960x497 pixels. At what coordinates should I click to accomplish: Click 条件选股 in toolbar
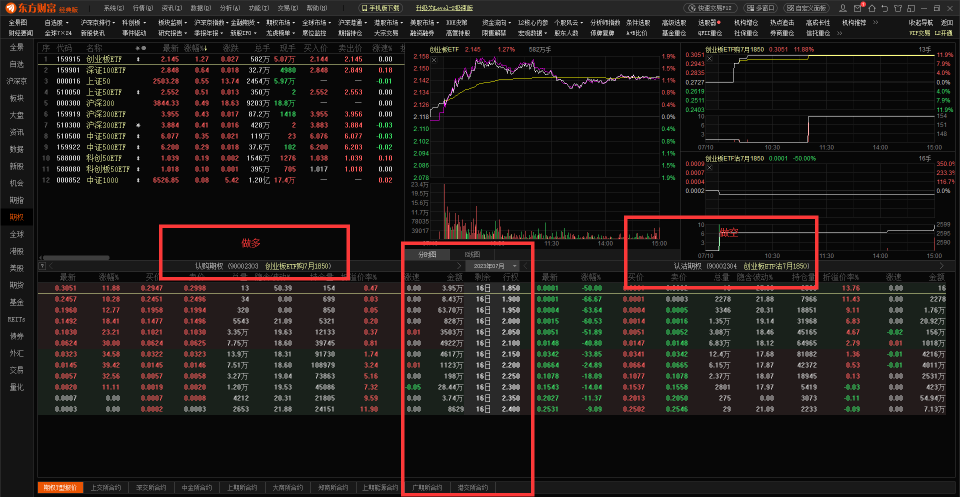click(639, 22)
